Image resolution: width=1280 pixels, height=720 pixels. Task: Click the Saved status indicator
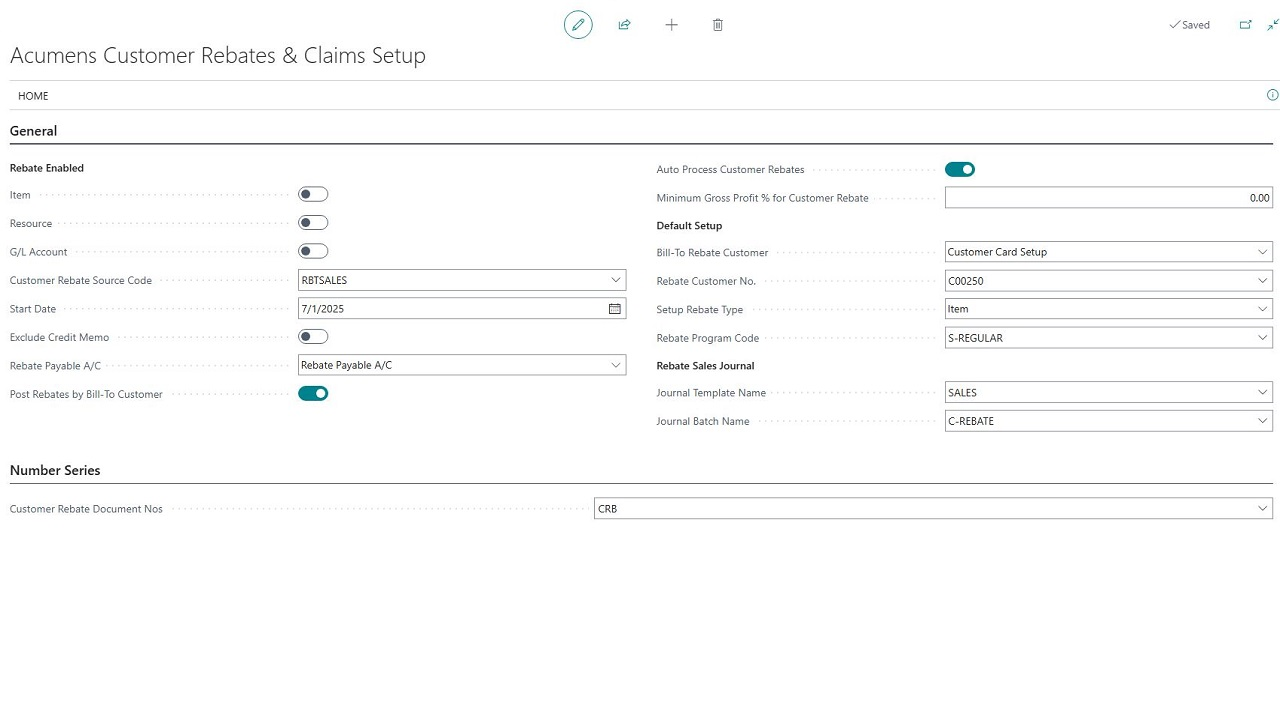pos(1189,25)
